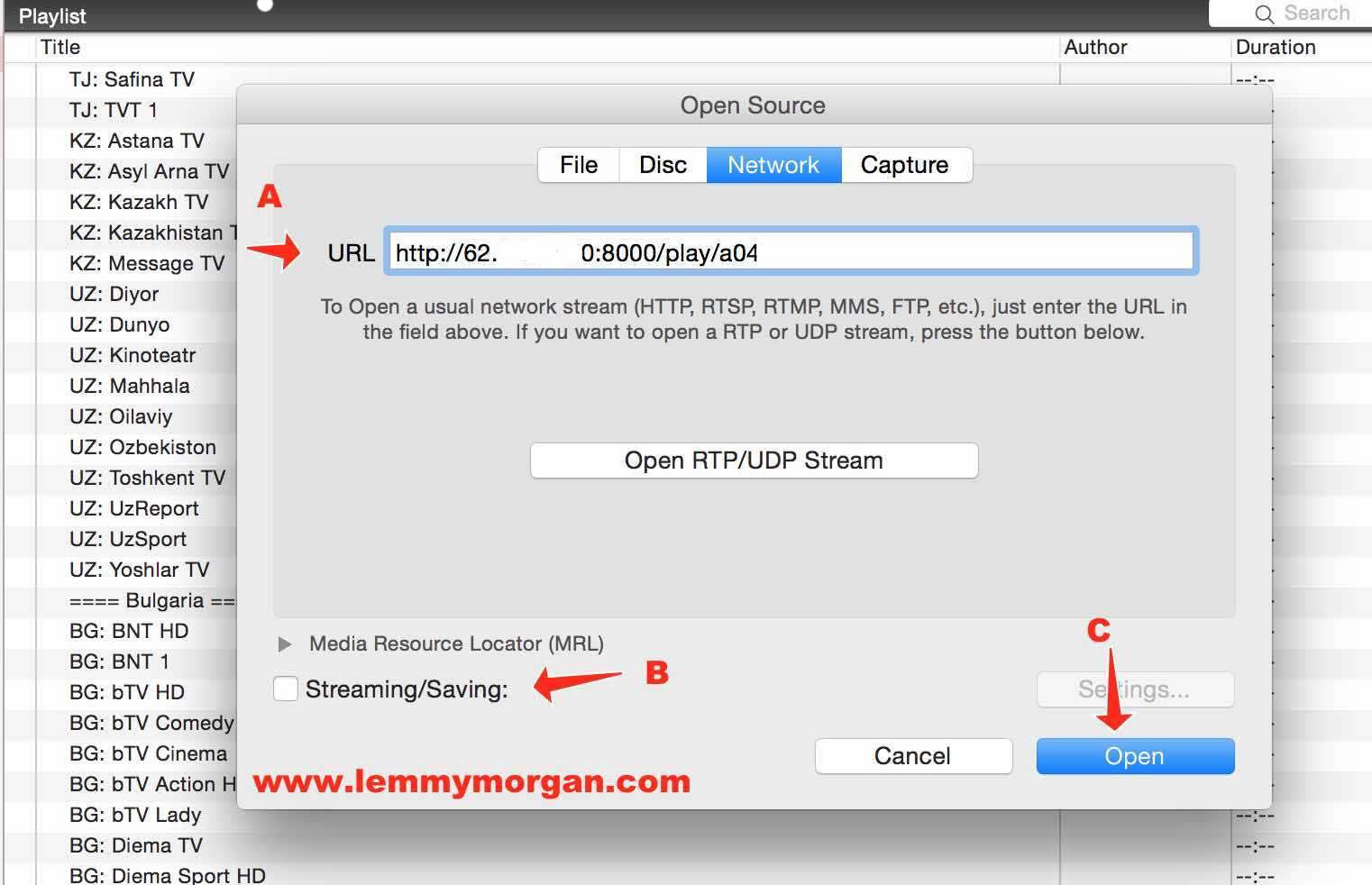Image resolution: width=1372 pixels, height=885 pixels.
Task: Select playlist row BG: BNT 1
Action: [119, 661]
